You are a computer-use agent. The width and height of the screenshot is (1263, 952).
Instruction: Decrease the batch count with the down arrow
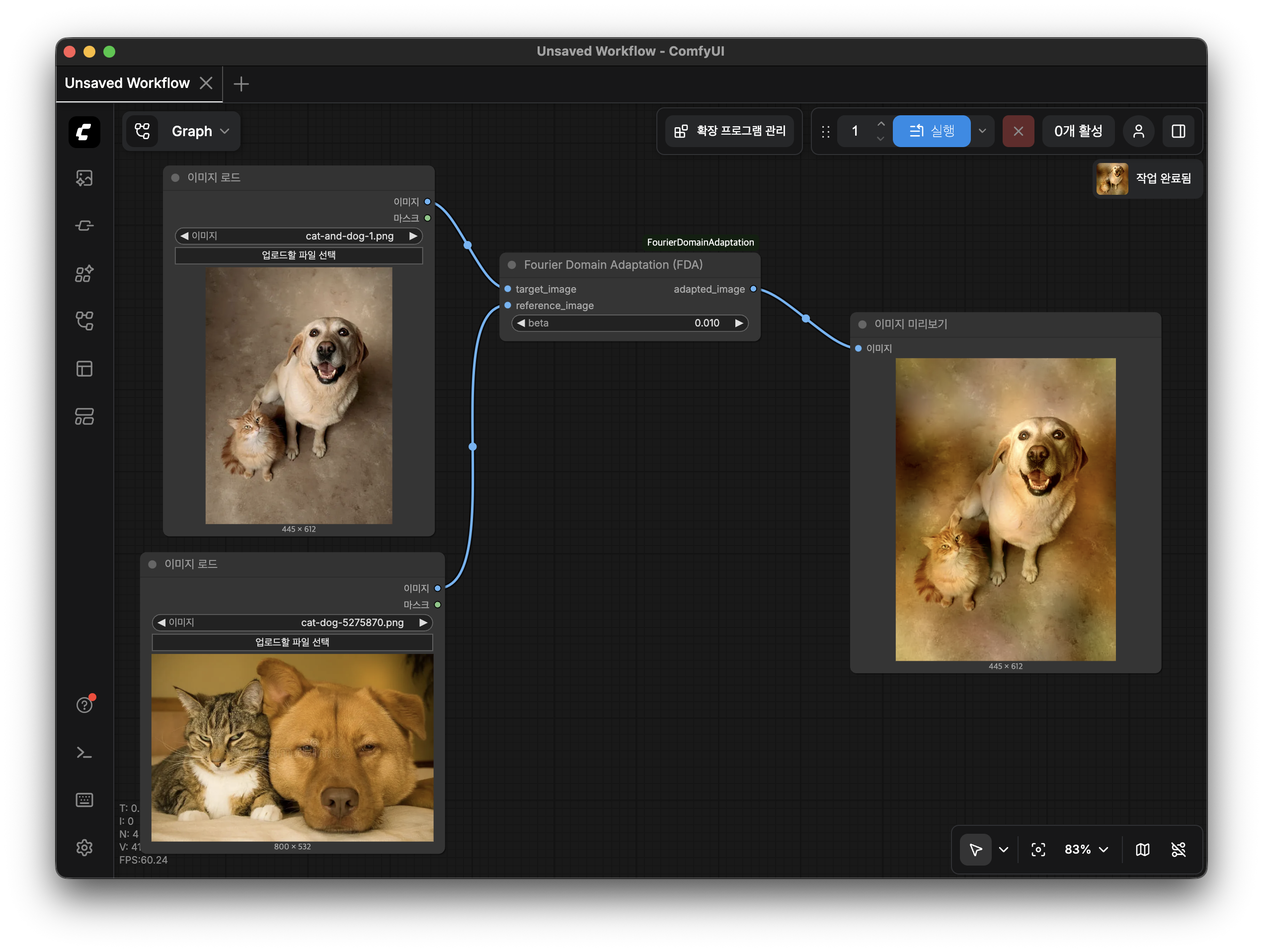[881, 138]
